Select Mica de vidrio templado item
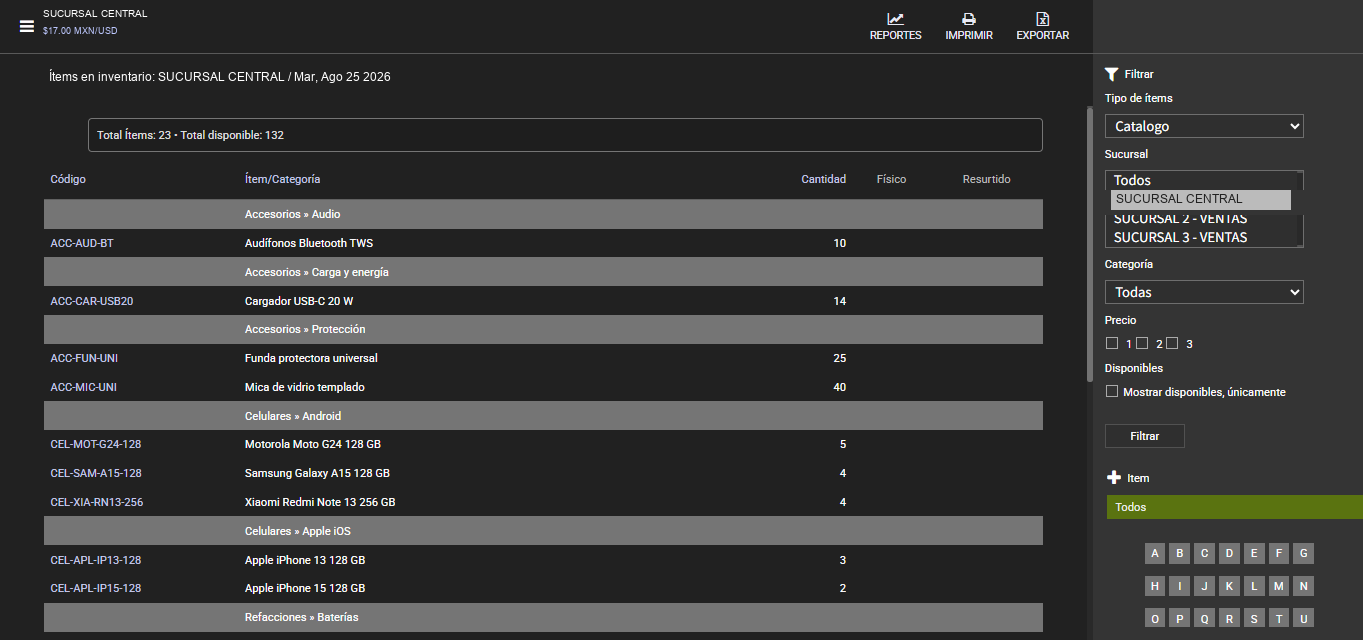Viewport: 1363px width, 640px height. 305,387
